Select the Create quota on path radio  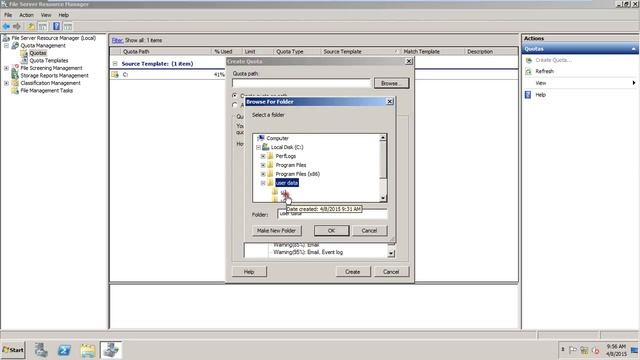click(235, 95)
